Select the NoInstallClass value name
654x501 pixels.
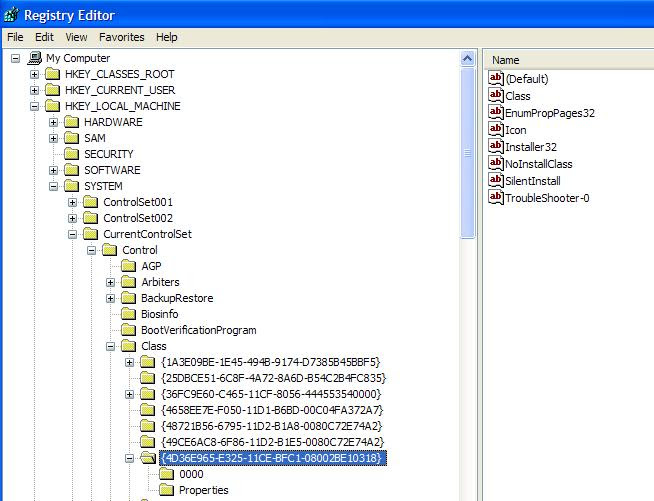coord(538,164)
